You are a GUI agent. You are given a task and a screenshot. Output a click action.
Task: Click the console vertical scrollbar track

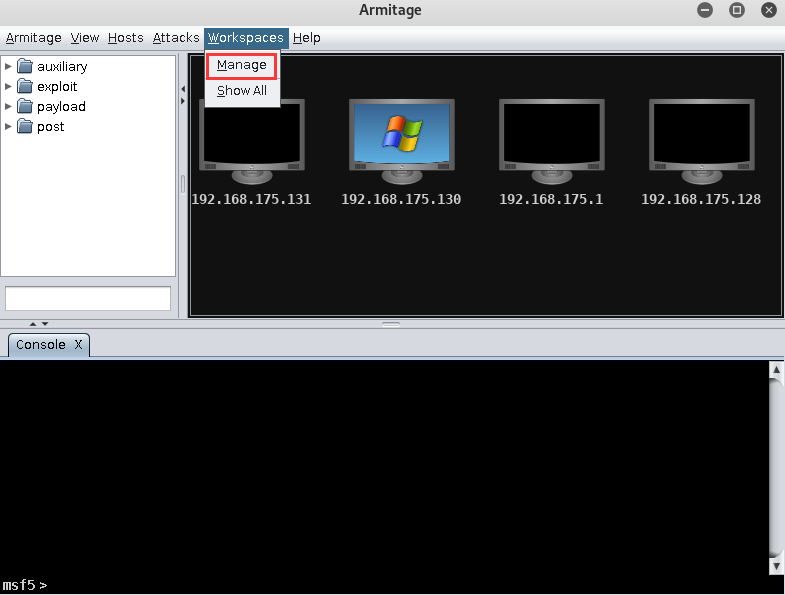pos(776,468)
